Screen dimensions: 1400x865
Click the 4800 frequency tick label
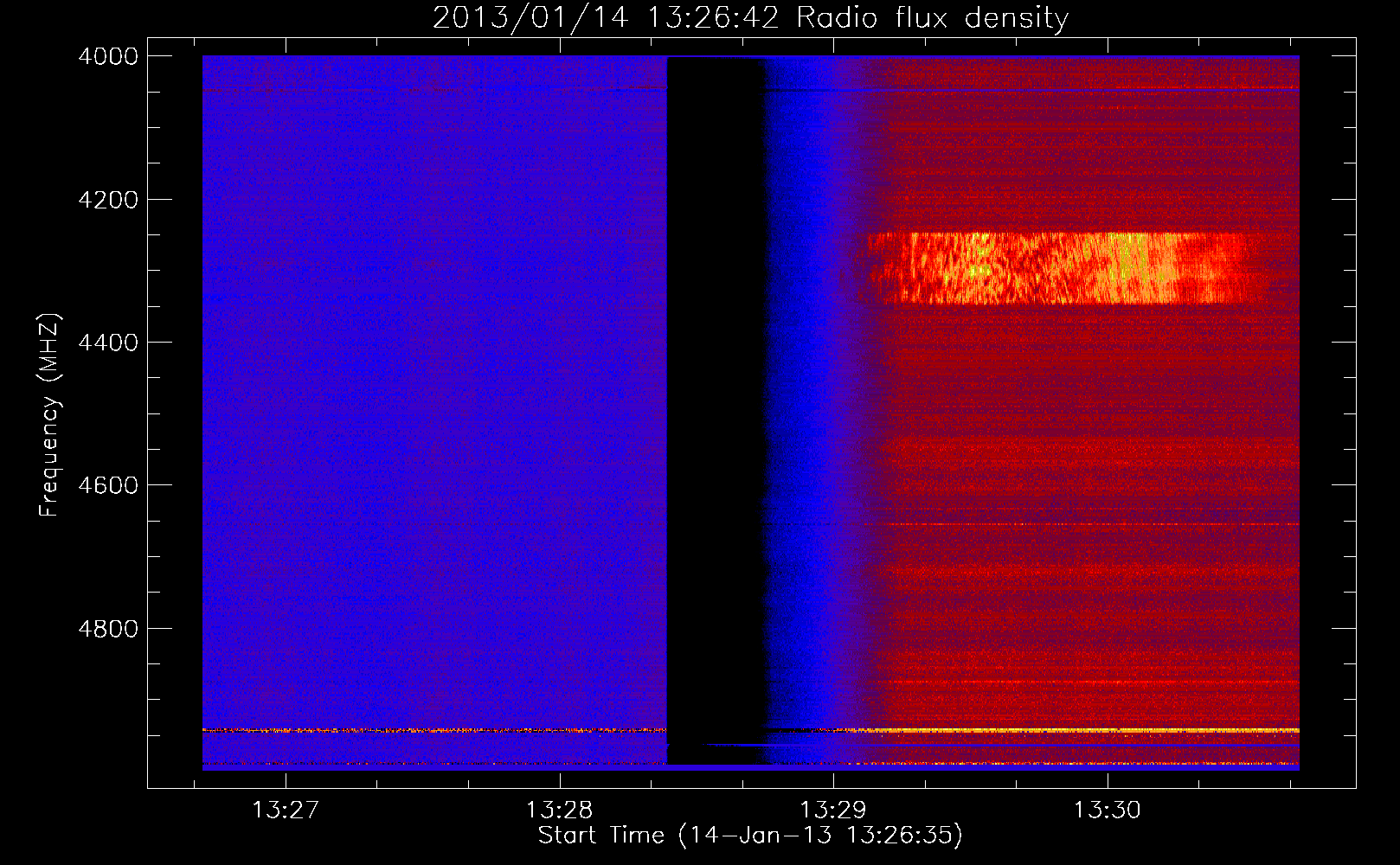pyautogui.click(x=108, y=629)
